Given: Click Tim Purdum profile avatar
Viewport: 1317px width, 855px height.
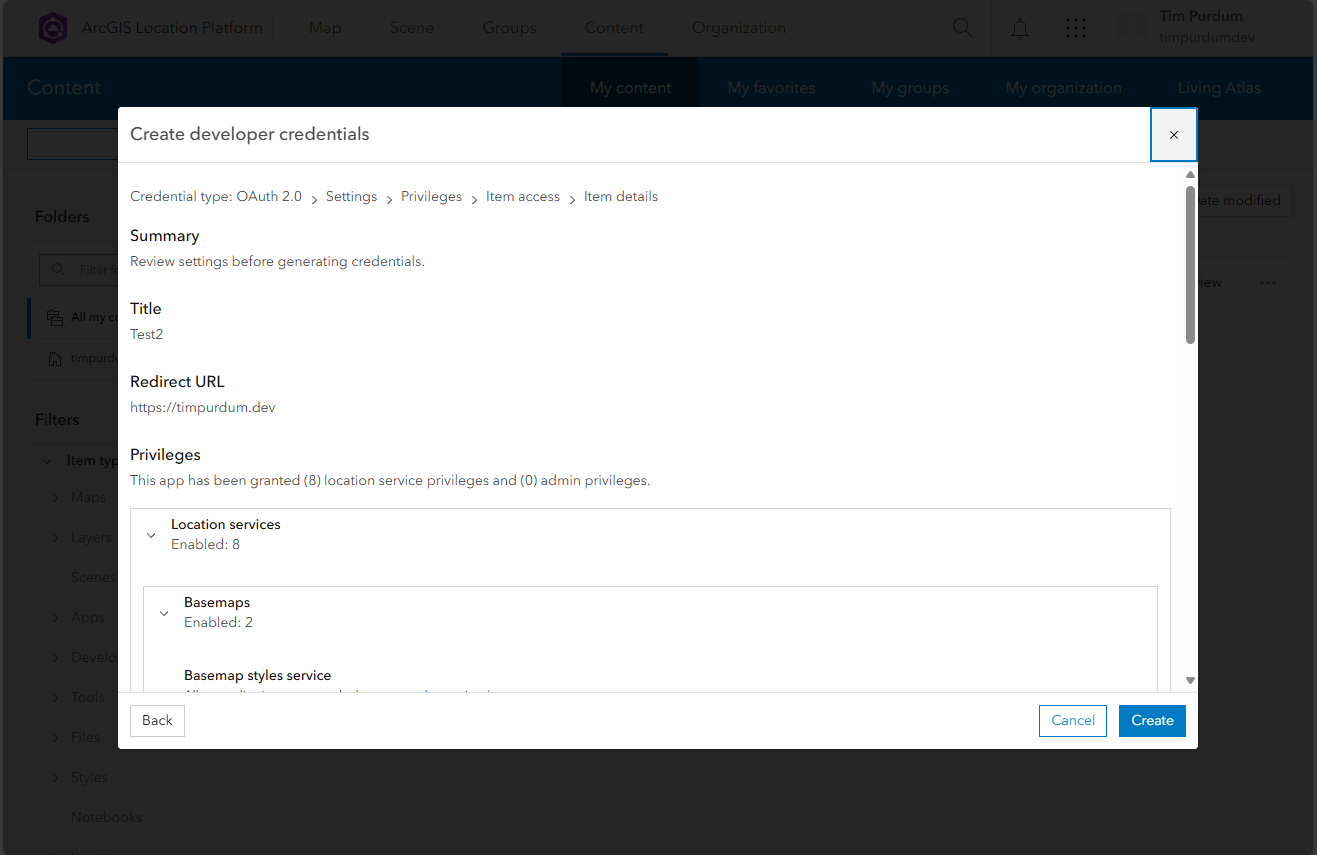Looking at the screenshot, I should [1132, 28].
